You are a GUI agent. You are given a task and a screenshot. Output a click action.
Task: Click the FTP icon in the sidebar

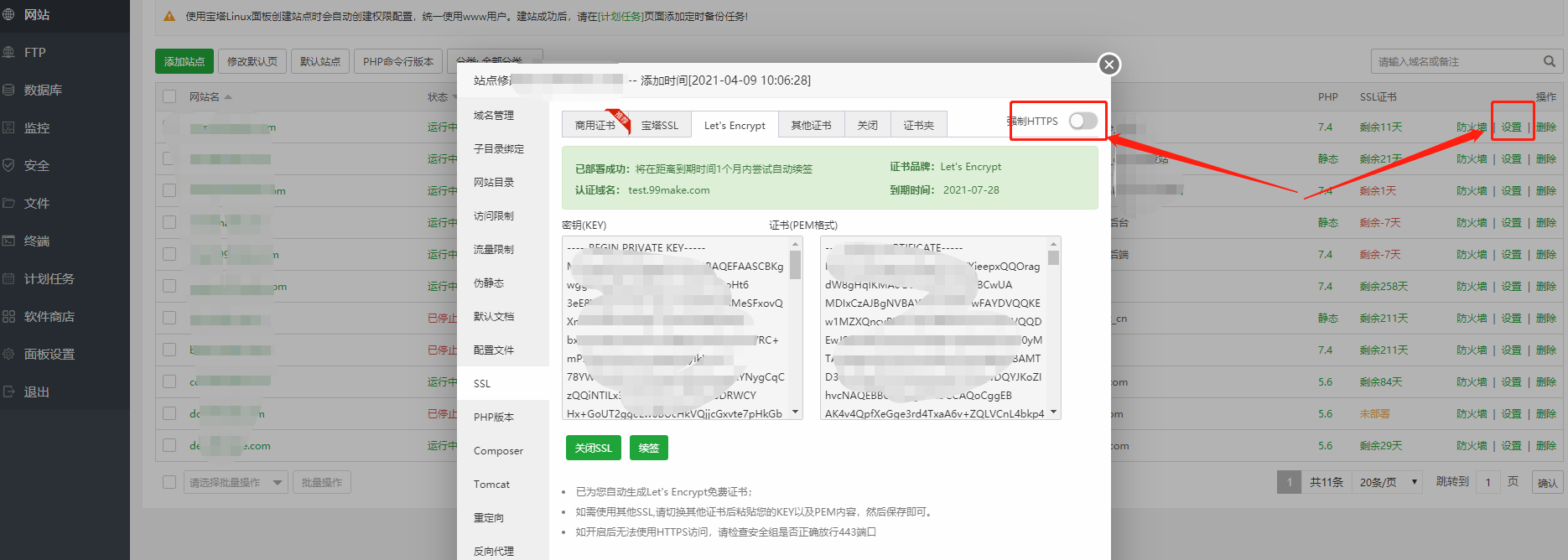click(9, 52)
